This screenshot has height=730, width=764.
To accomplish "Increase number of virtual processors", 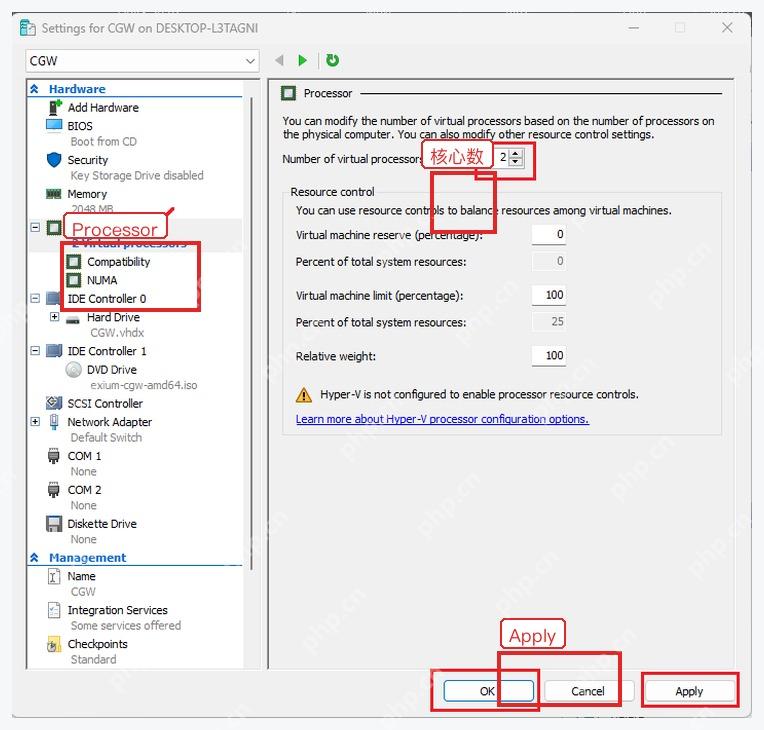I will (516, 154).
